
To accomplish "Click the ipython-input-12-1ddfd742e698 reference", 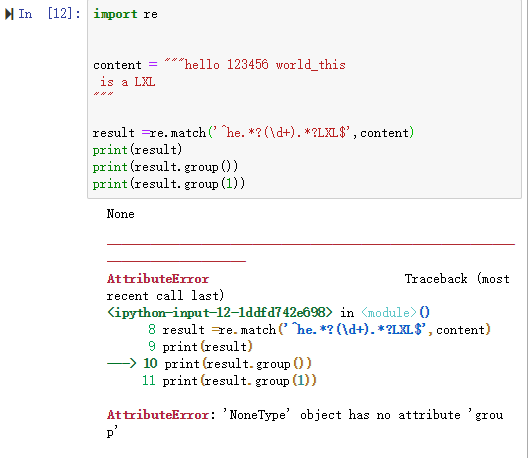I will point(220,312).
